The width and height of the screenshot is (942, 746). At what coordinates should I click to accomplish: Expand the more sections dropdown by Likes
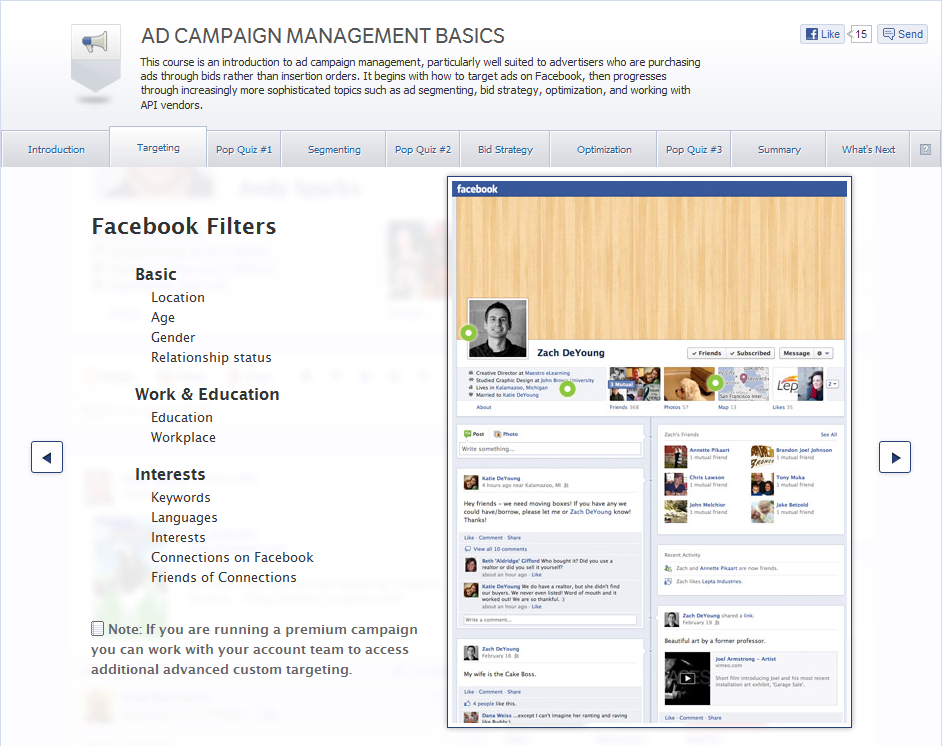coord(833,384)
